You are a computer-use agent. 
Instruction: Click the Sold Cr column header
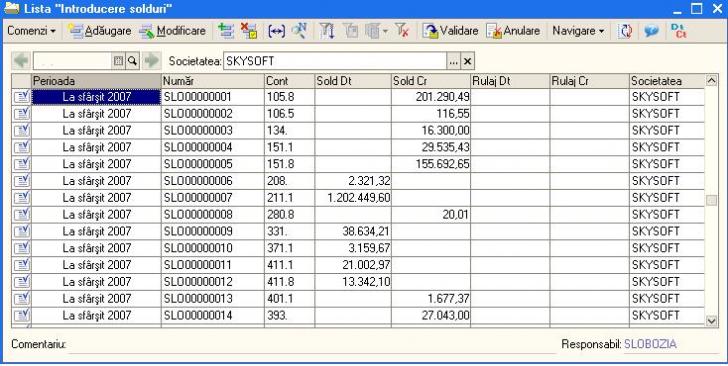[x=431, y=81]
